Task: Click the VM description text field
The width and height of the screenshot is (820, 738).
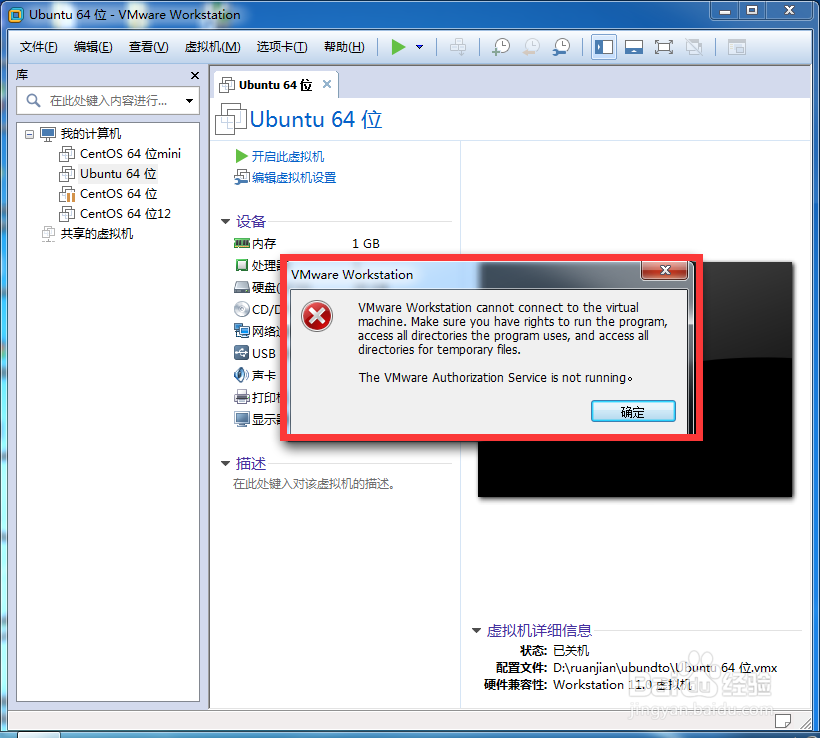Action: click(313, 484)
